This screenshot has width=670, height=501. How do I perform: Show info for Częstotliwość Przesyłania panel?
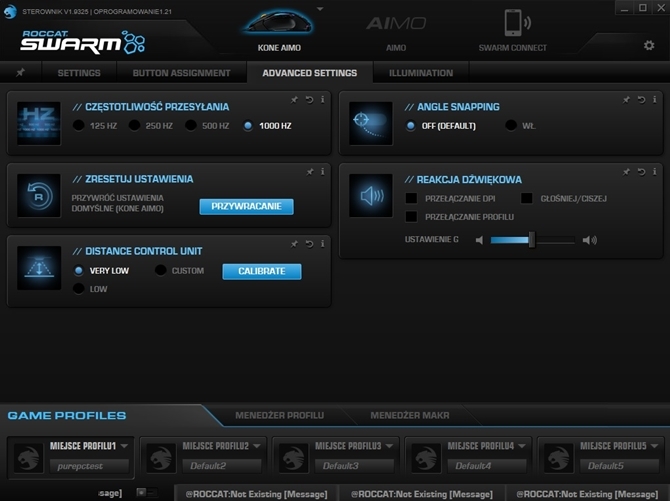coord(323,100)
